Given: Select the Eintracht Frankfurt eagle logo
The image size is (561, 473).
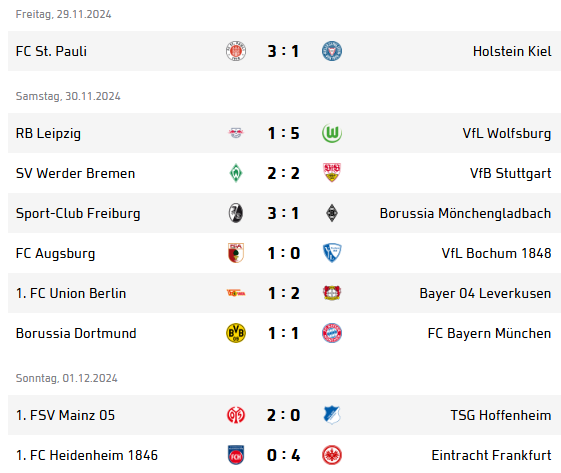Looking at the screenshot, I should tap(332, 455).
